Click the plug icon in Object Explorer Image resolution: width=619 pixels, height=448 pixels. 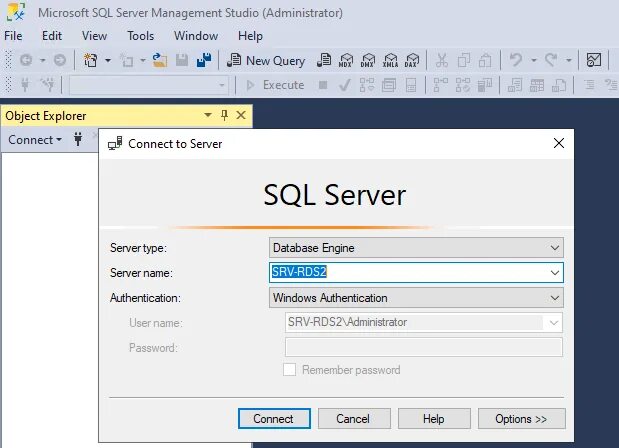pos(78,139)
